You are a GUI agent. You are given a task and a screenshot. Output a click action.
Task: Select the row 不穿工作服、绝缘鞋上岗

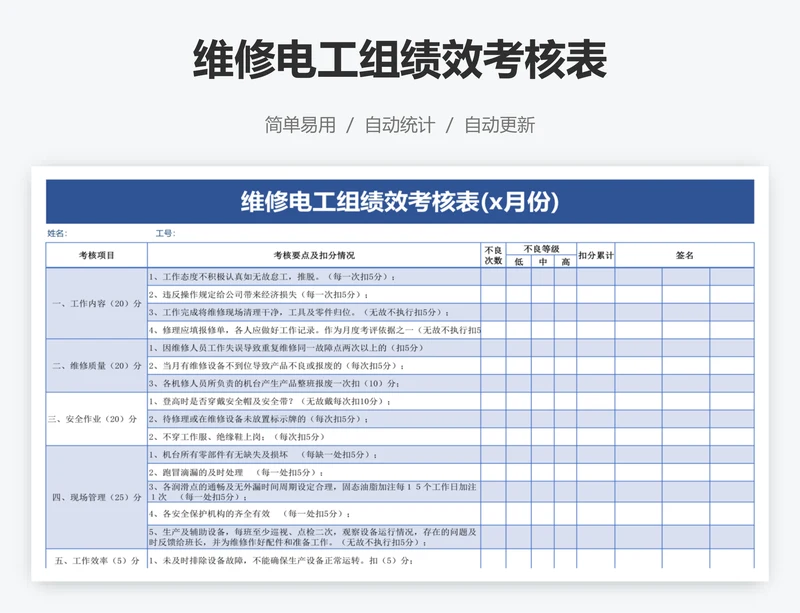pos(313,437)
